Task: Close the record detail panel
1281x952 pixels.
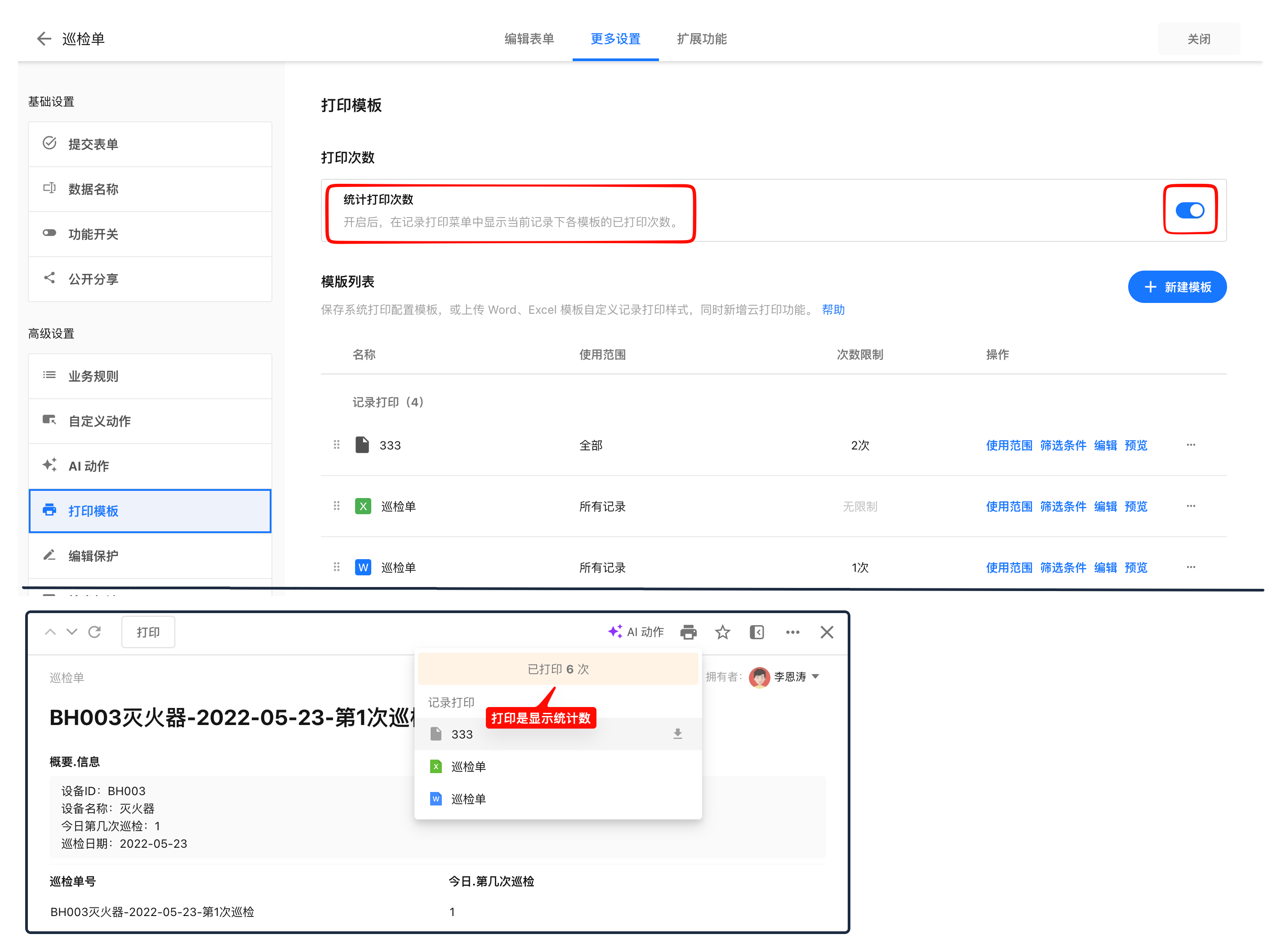Action: pyautogui.click(x=827, y=632)
